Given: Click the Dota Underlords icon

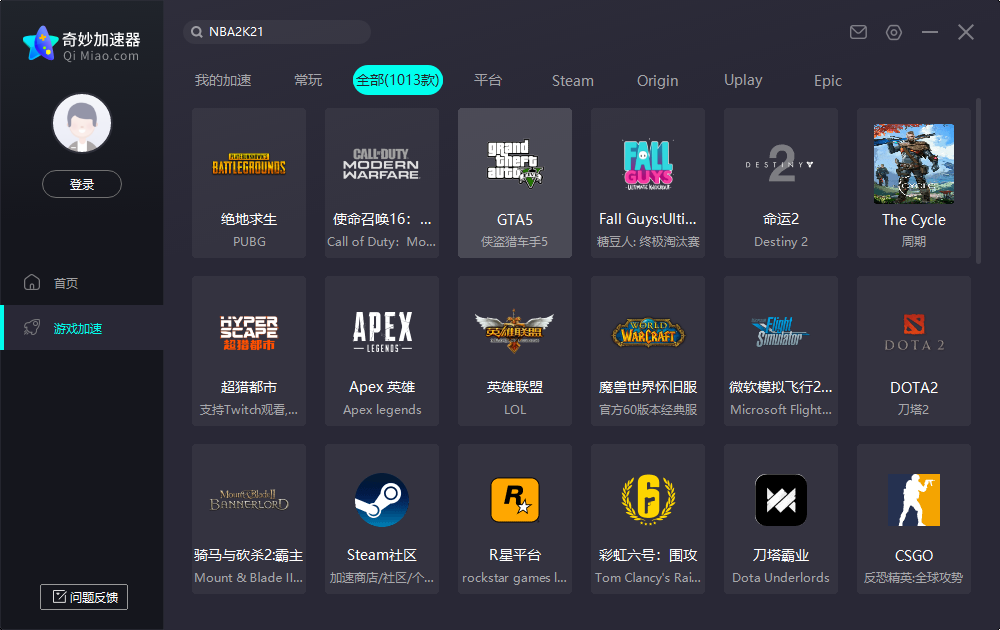Looking at the screenshot, I should tap(781, 500).
